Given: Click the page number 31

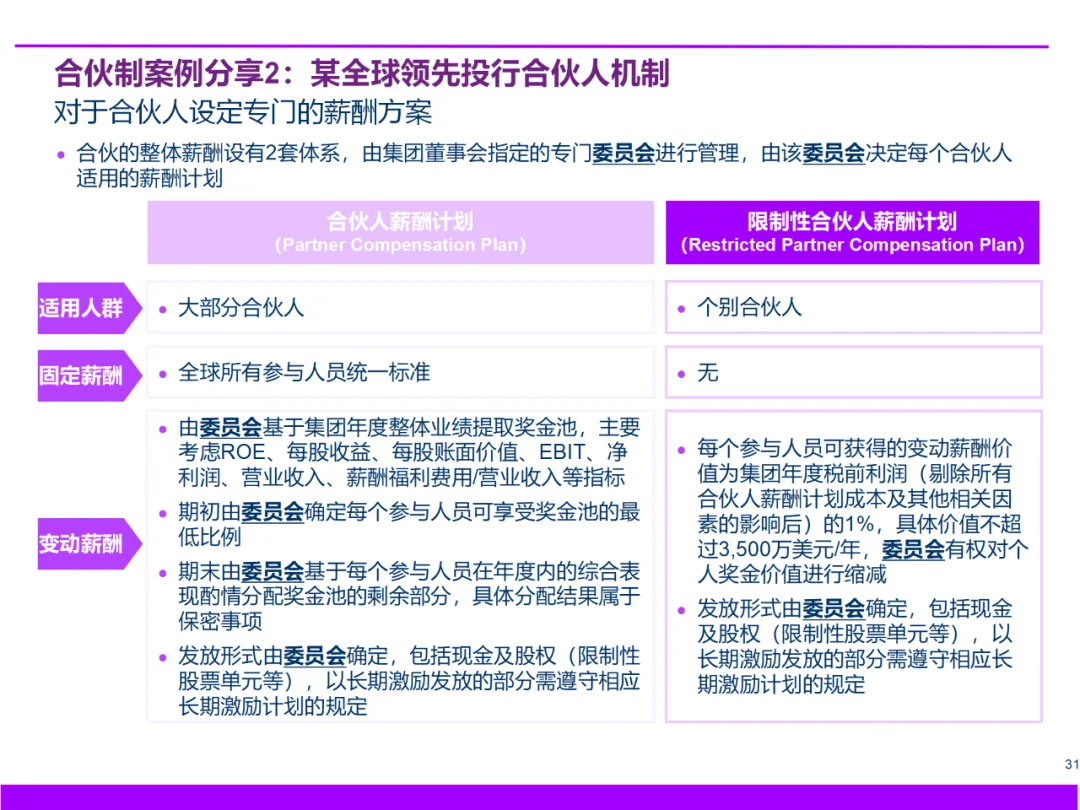Looking at the screenshot, I should tap(1071, 764).
